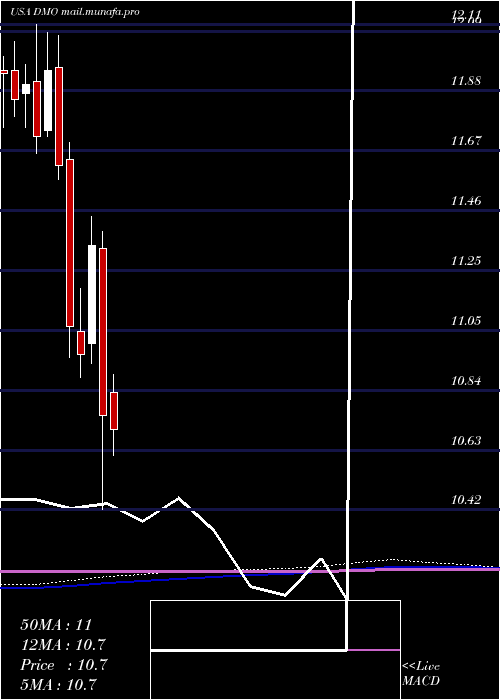Click the 11.05 price axis label
This screenshot has width=500, height=700.
tap(466, 321)
